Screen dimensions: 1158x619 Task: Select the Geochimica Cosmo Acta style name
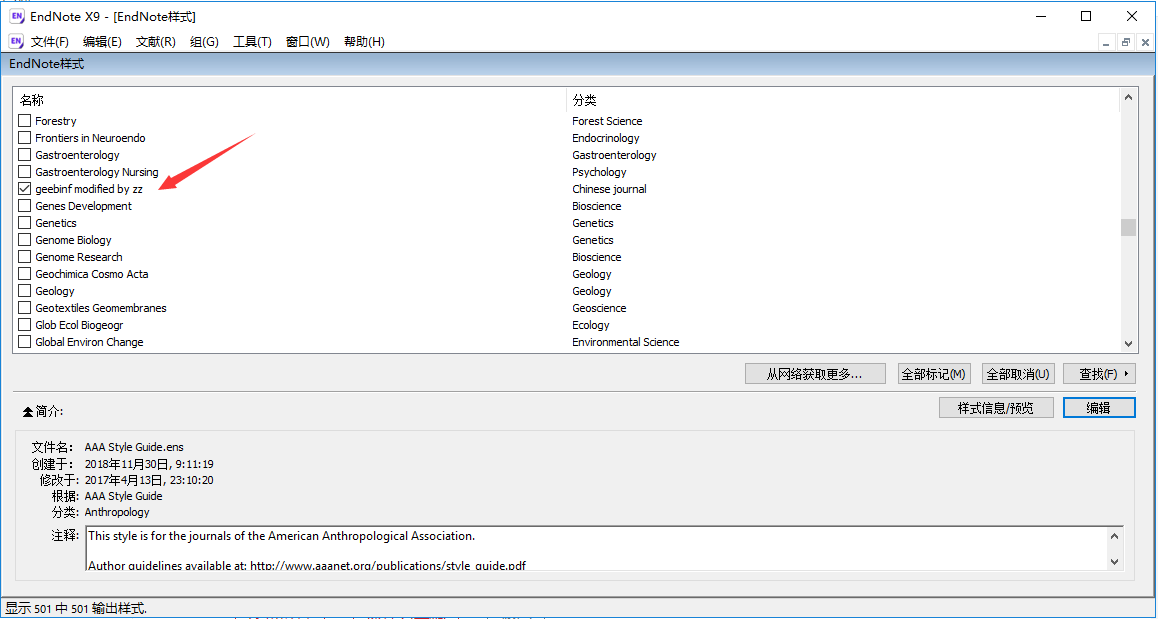(x=92, y=274)
